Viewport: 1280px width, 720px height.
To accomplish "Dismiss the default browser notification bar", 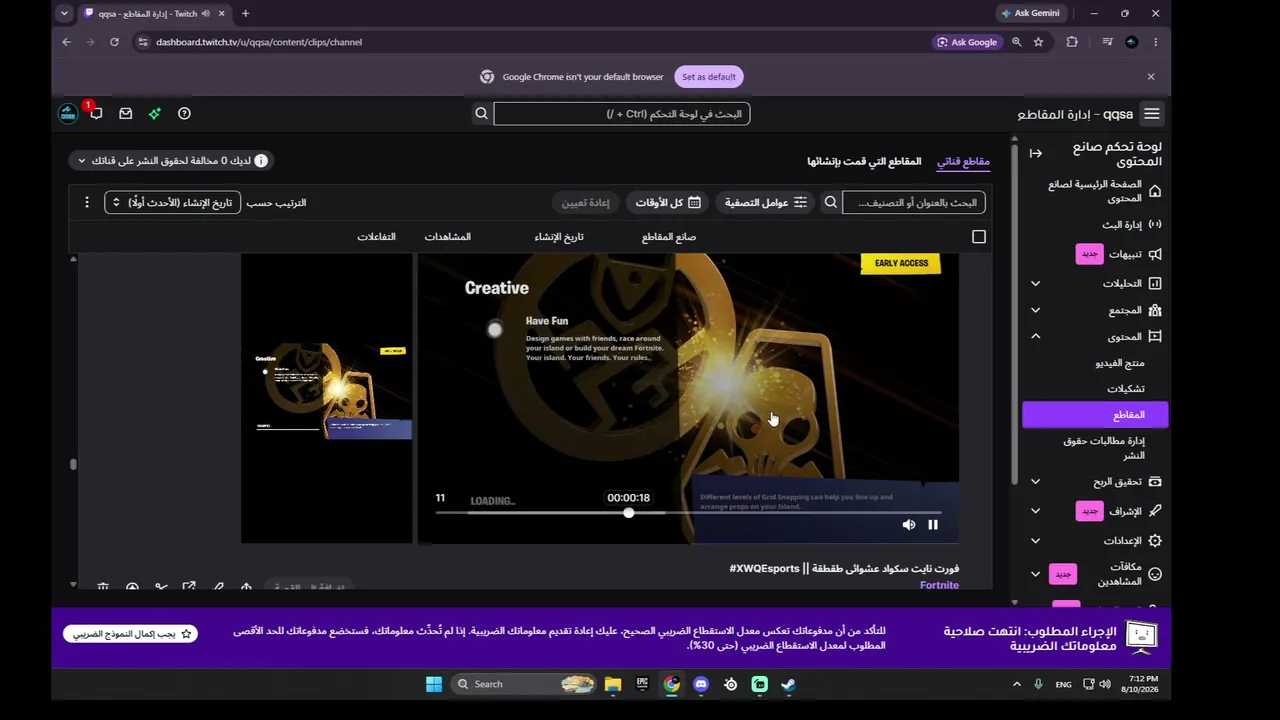I will click(x=1151, y=77).
